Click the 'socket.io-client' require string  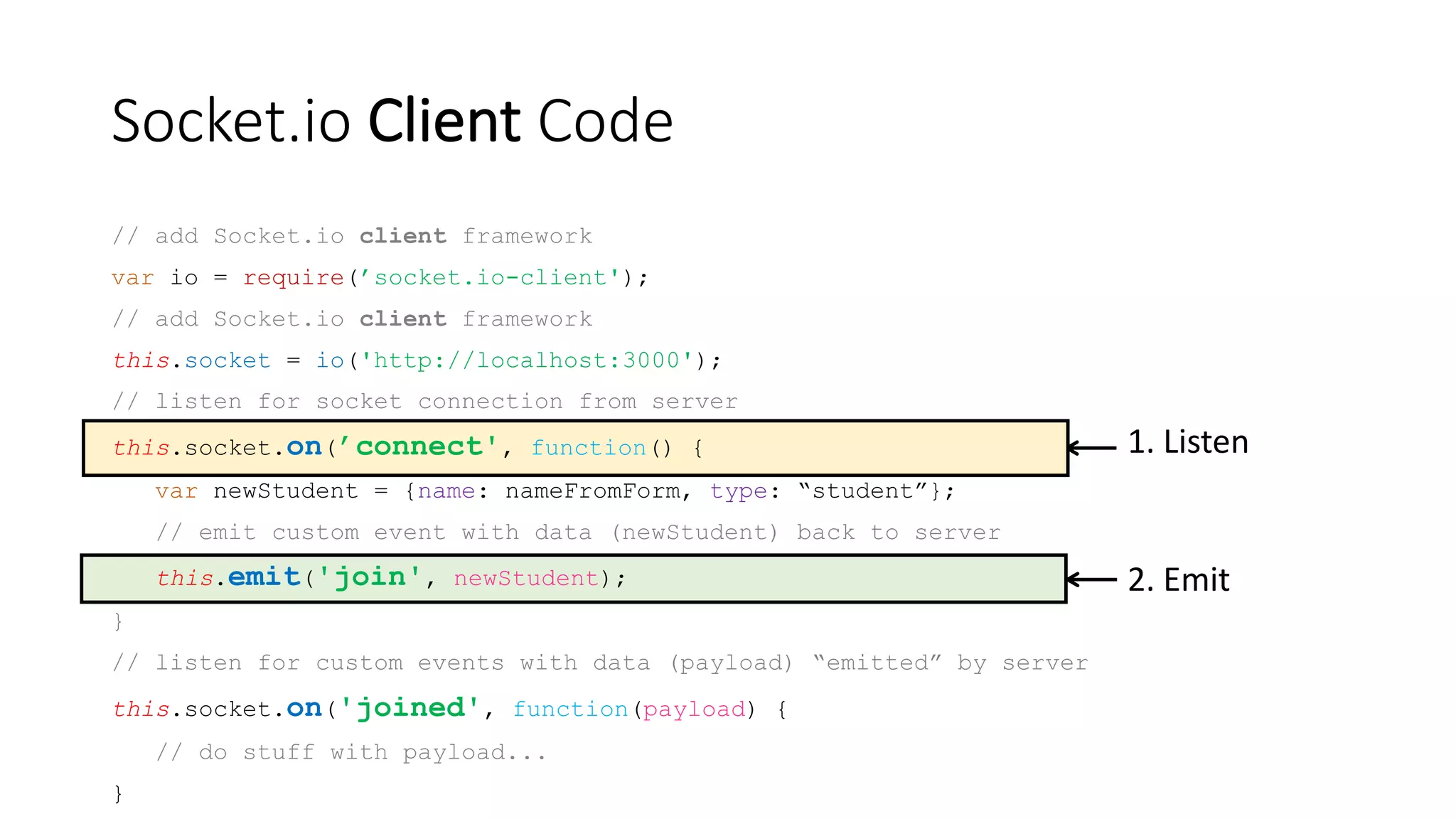pos(490,277)
